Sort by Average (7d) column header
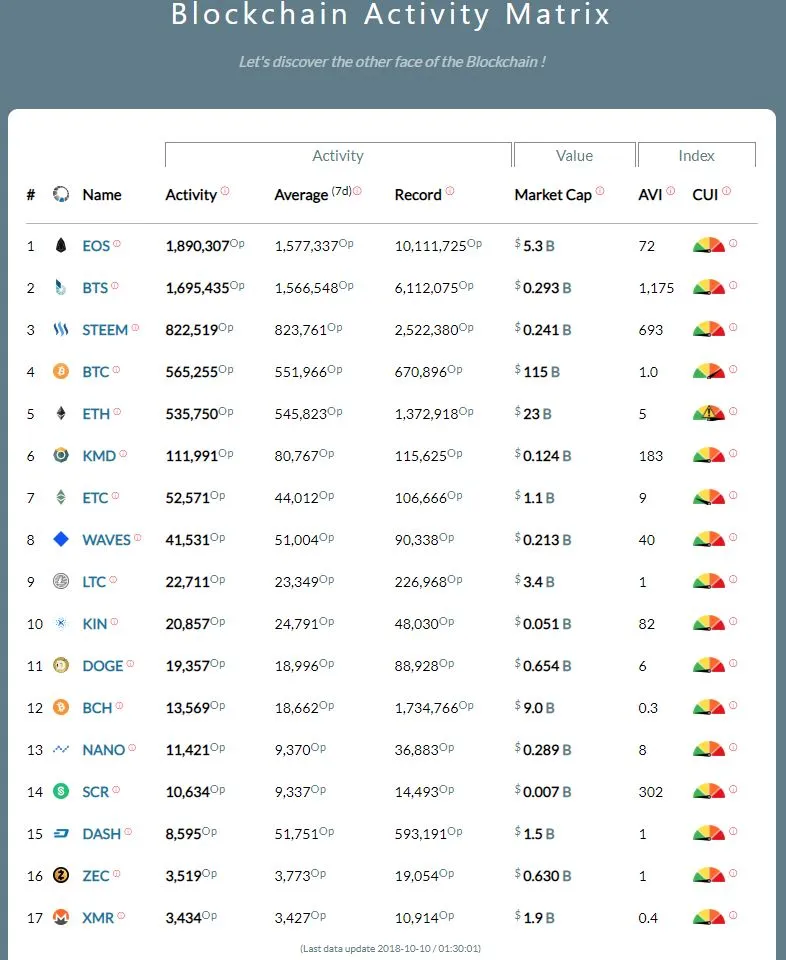The height and width of the screenshot is (960, 786). pos(313,194)
